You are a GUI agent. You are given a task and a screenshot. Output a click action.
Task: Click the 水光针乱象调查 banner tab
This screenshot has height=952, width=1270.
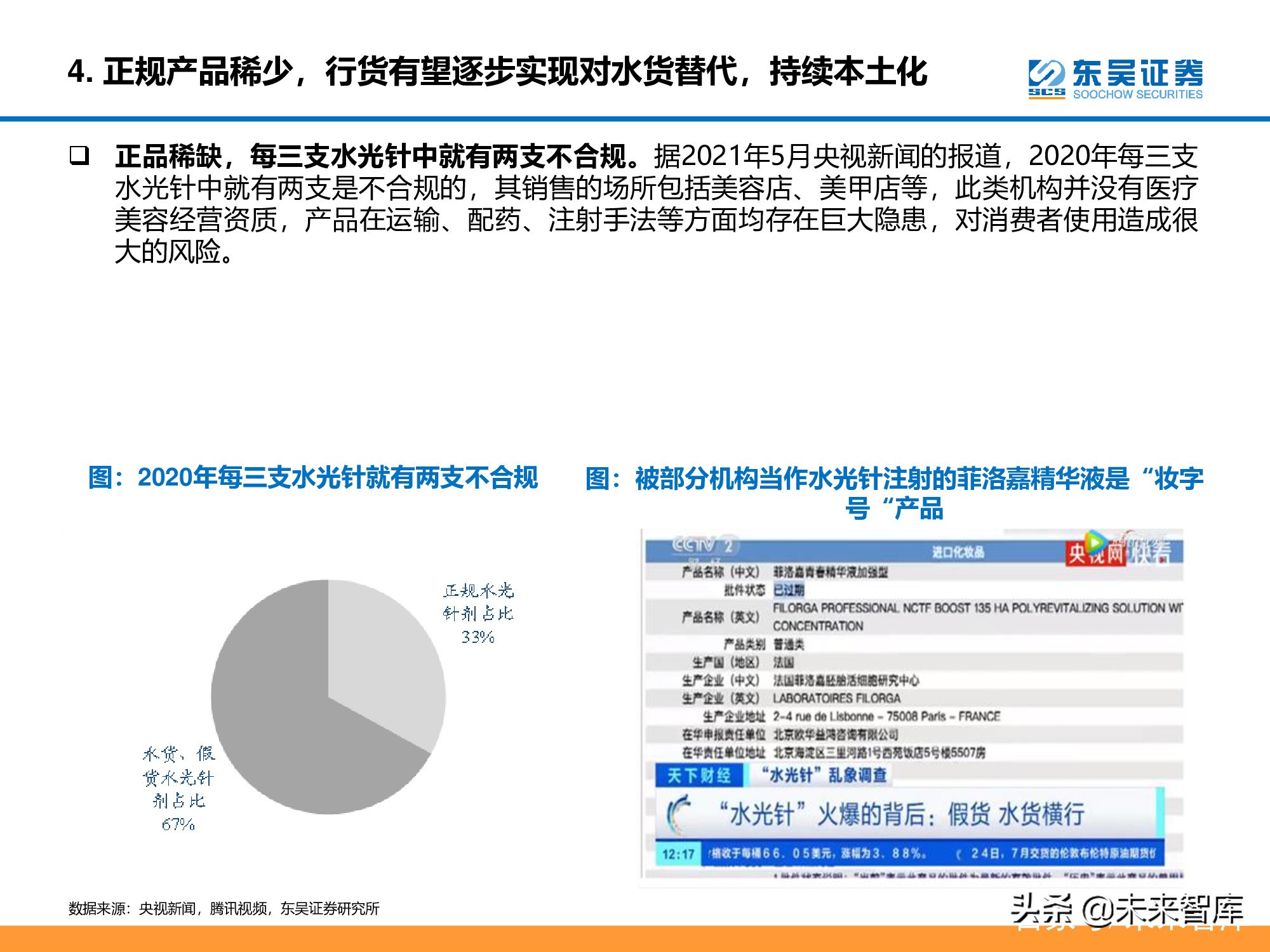tap(822, 775)
